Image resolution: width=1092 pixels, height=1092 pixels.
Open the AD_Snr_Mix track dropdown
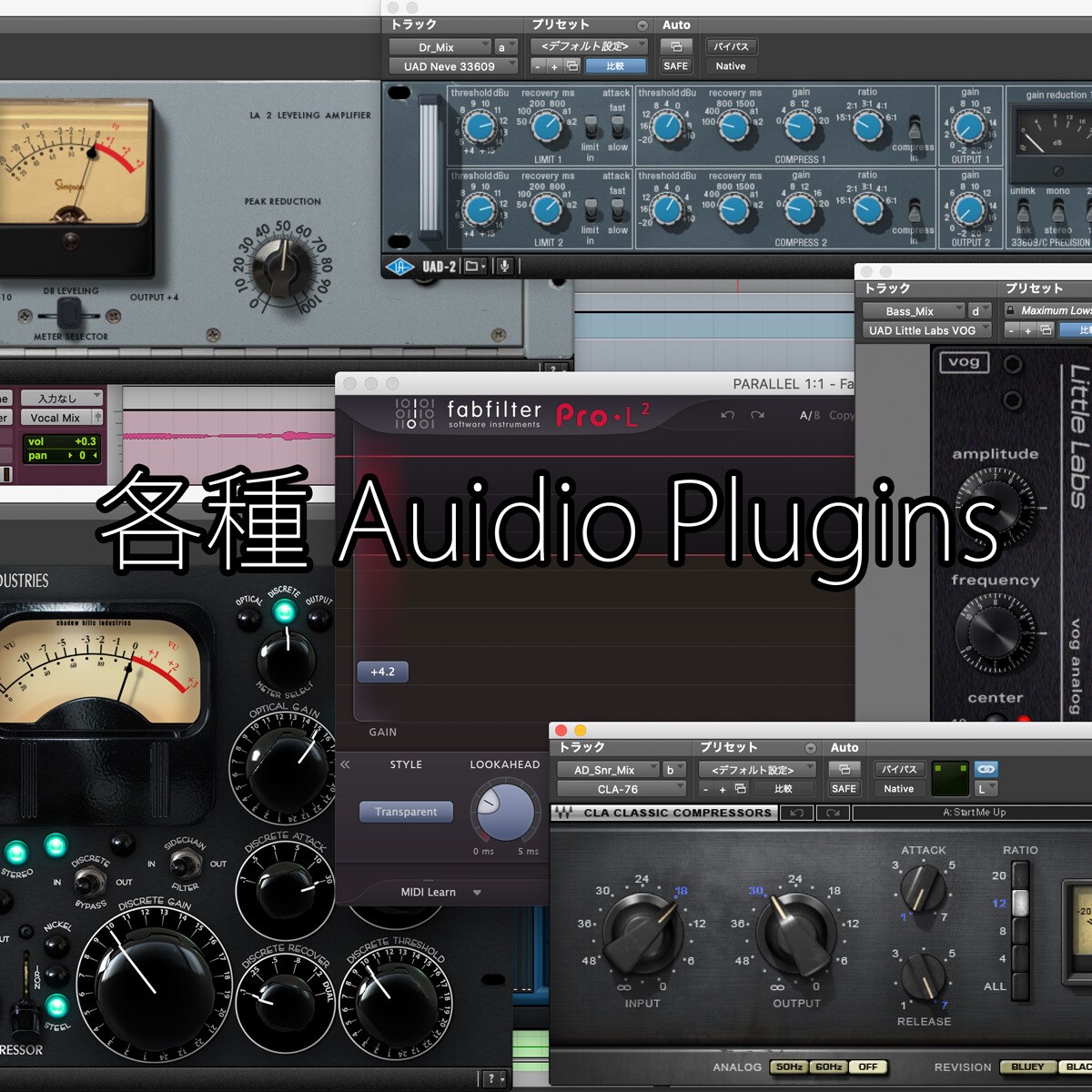coord(609,770)
